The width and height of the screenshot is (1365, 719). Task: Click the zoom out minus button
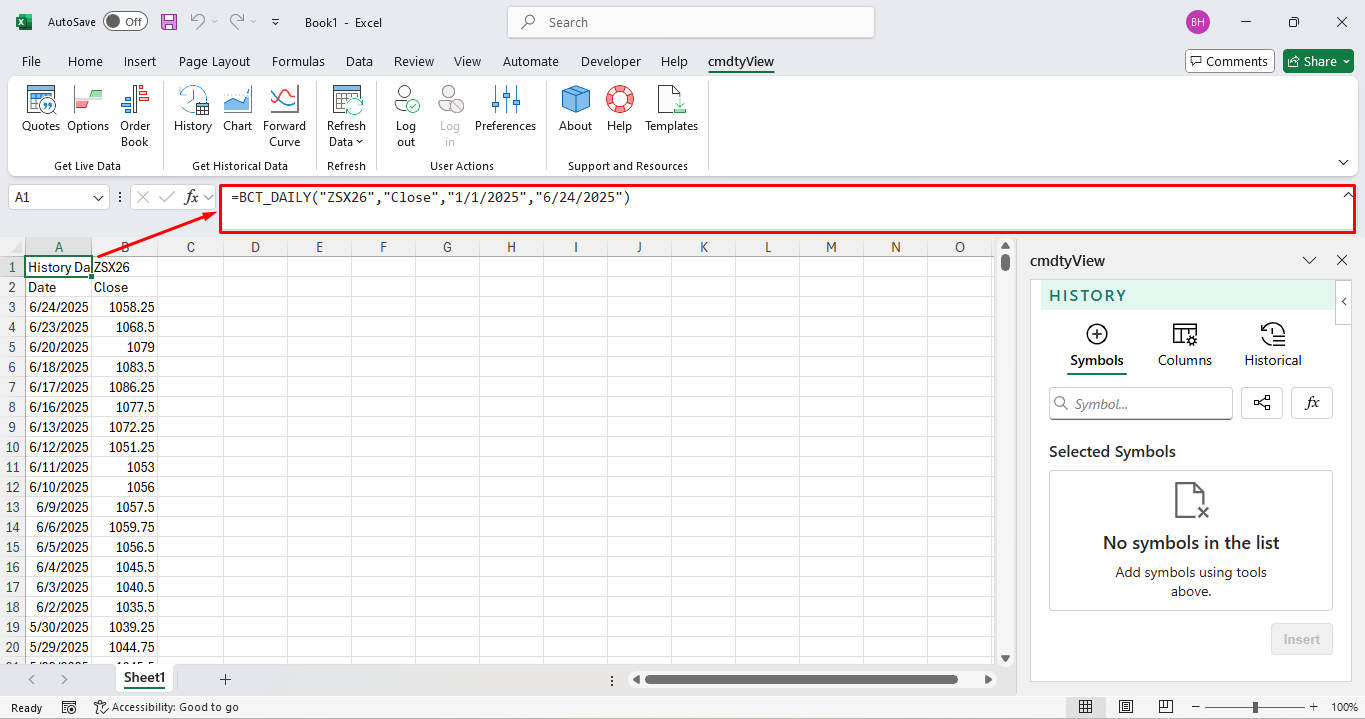1195,707
